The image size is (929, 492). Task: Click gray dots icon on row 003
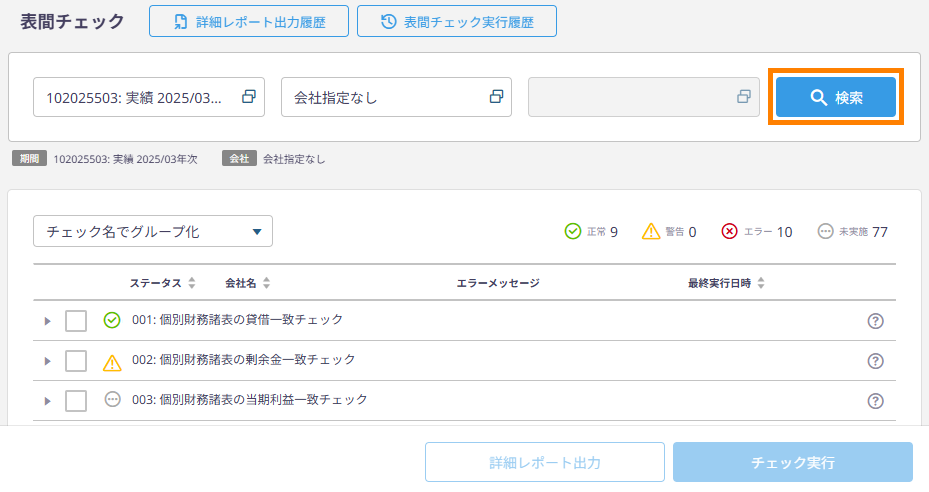[x=112, y=400]
